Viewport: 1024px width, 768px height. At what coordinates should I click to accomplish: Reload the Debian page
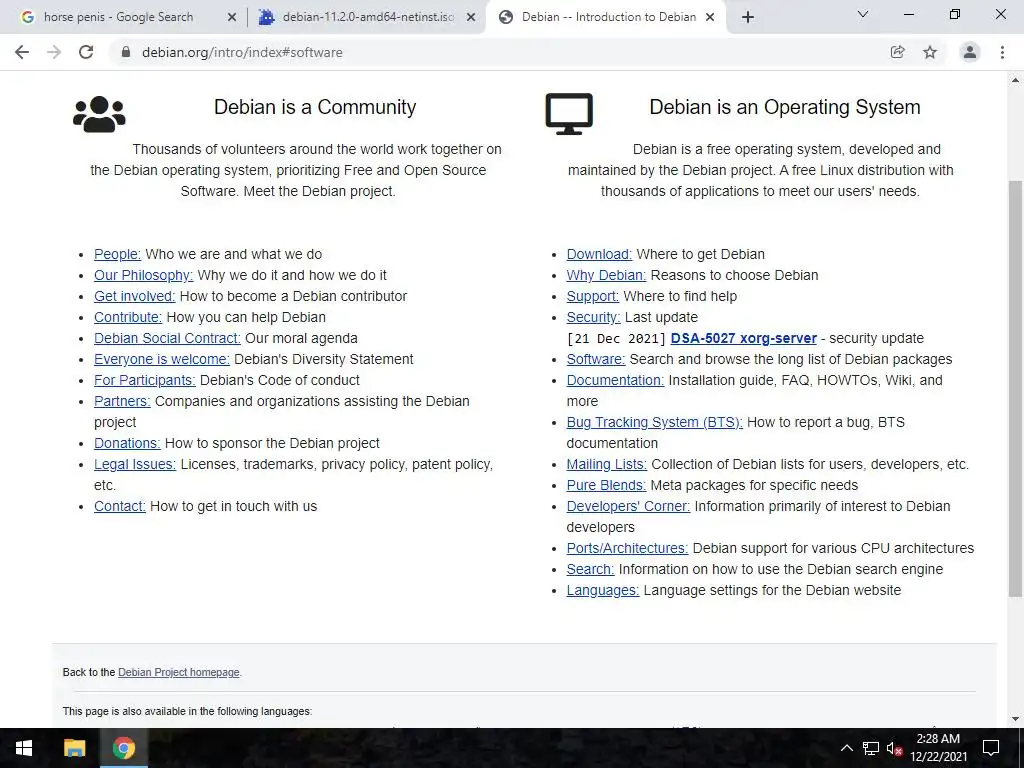[86, 52]
